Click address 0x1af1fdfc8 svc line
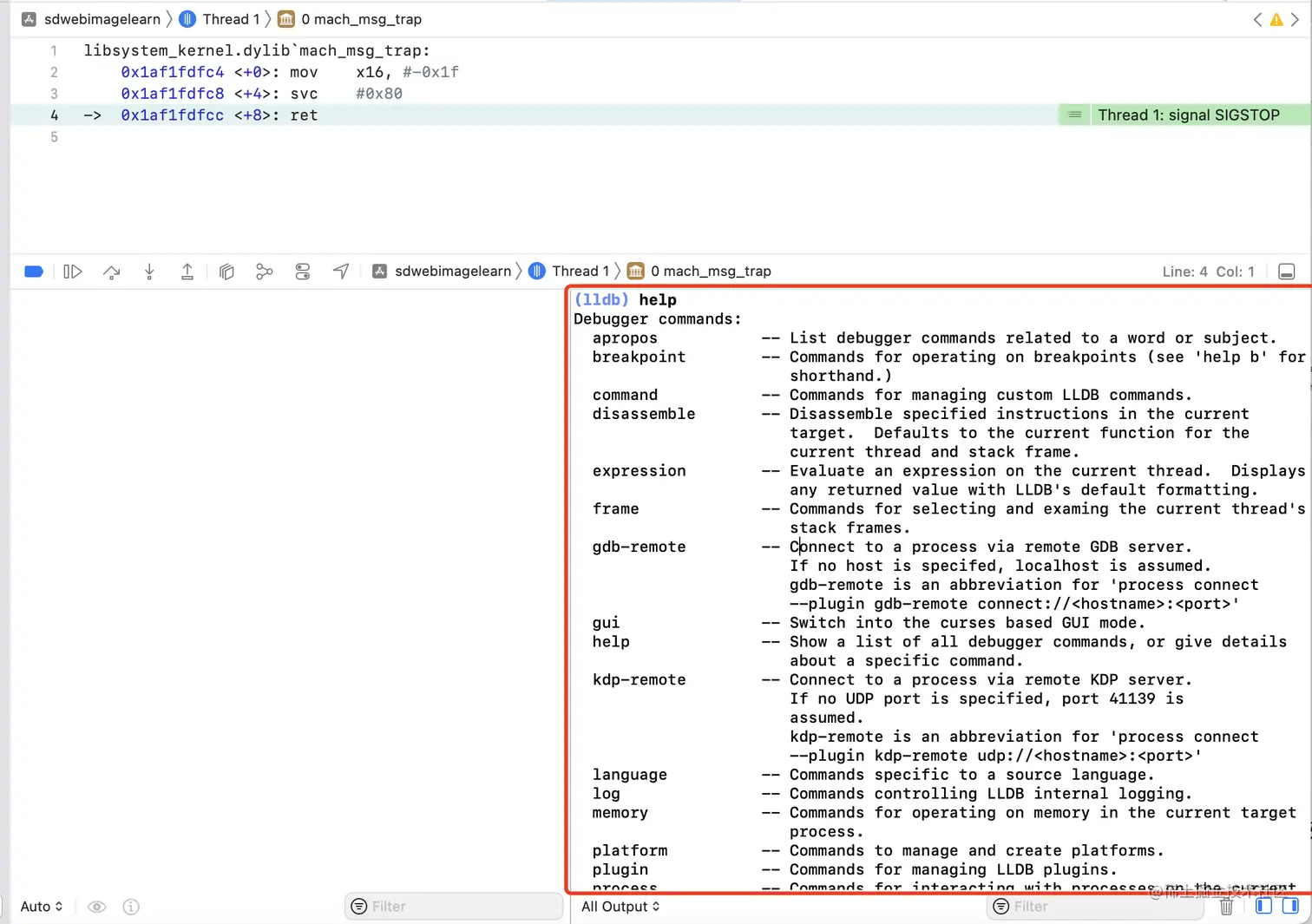 (172, 94)
